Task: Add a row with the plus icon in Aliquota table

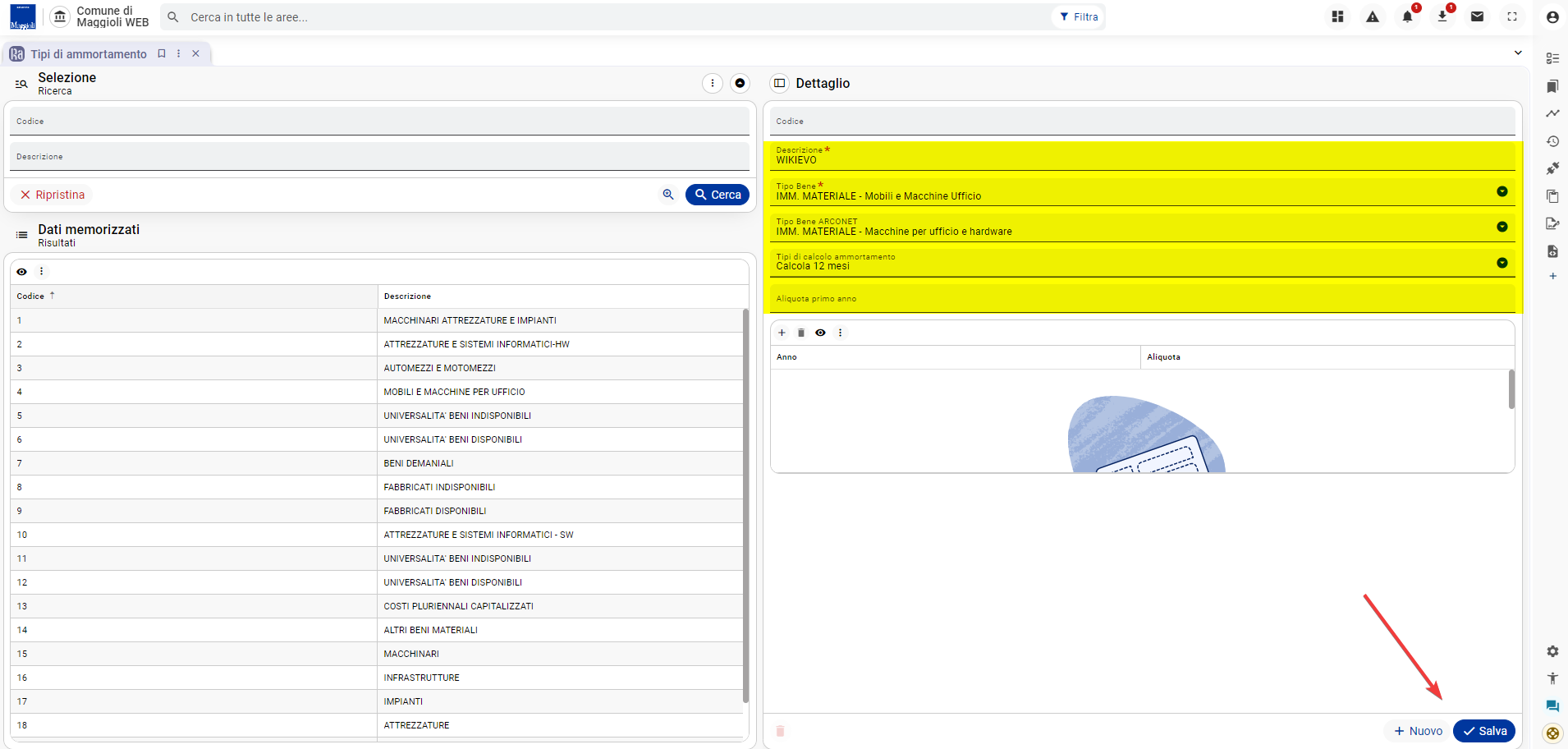Action: [782, 333]
